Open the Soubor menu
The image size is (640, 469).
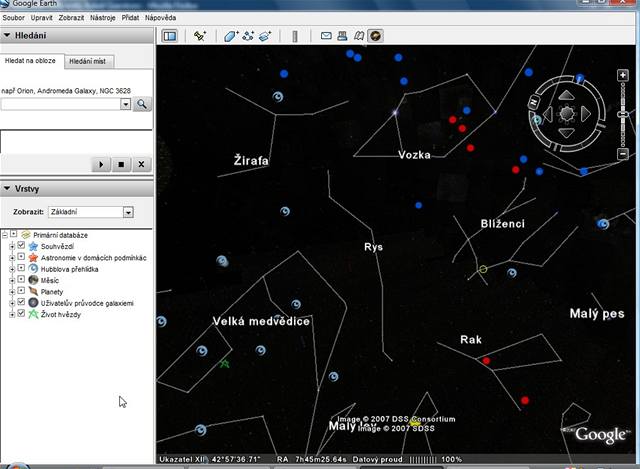13,18
